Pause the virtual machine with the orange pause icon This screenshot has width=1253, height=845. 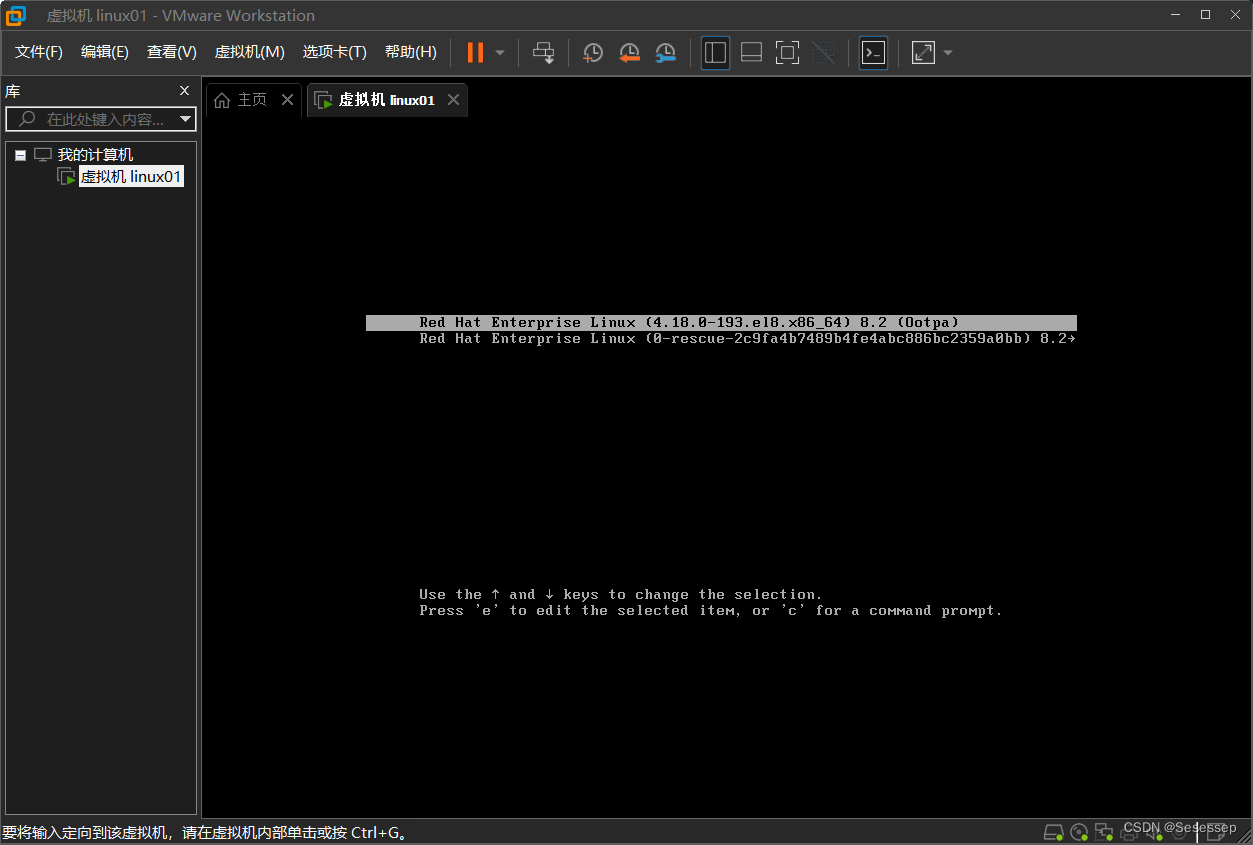click(x=475, y=53)
